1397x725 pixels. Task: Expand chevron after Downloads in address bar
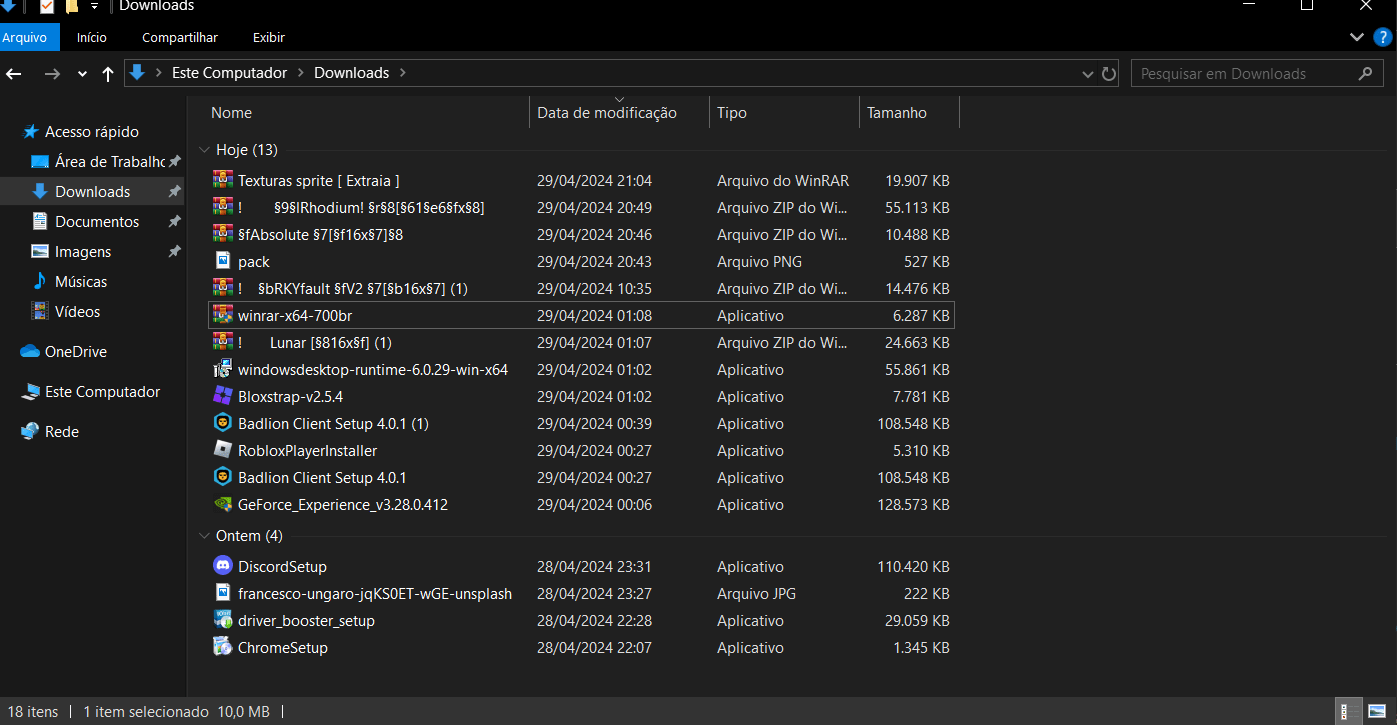402,73
